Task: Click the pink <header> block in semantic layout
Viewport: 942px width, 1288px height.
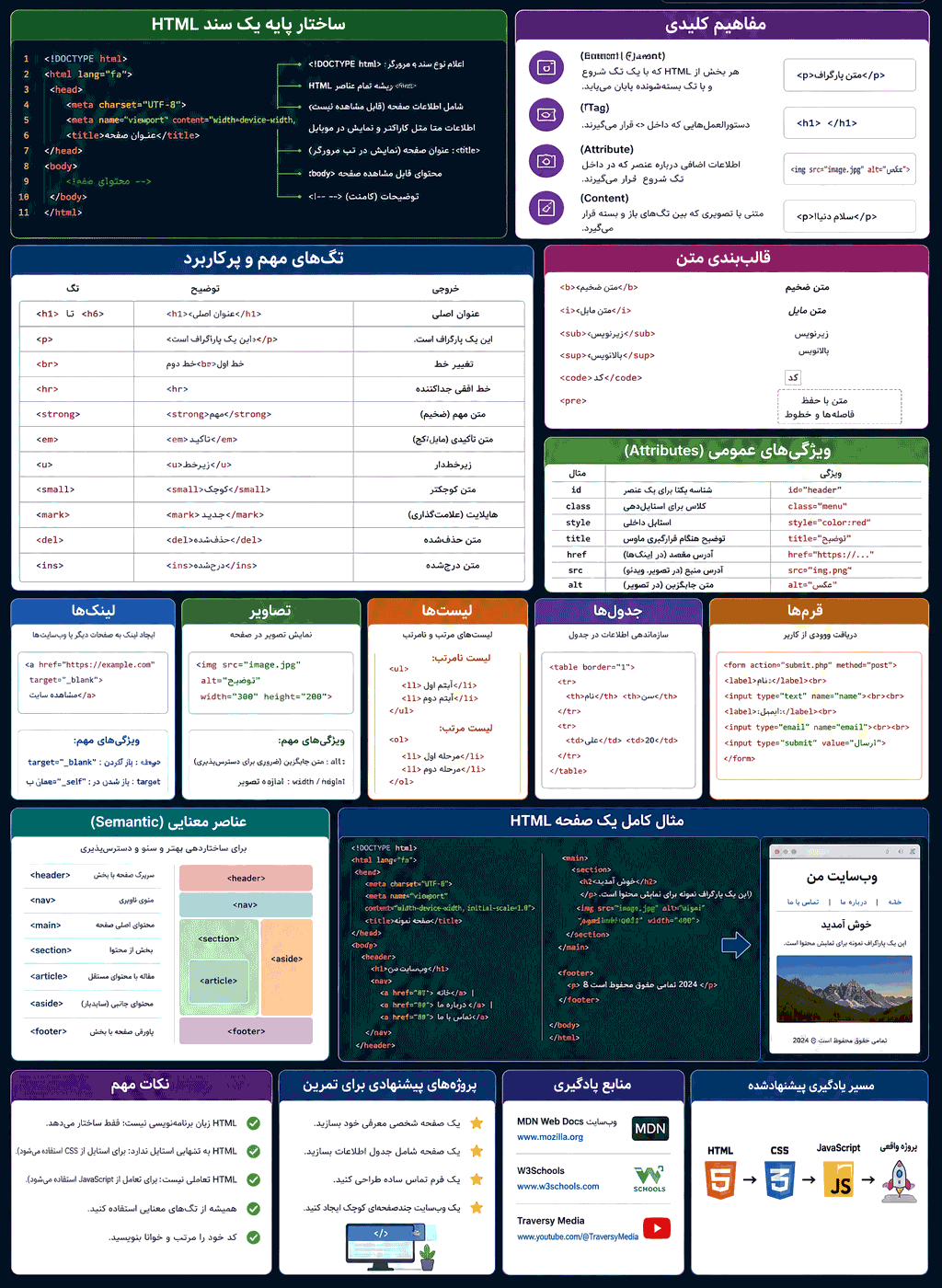Action: 246,878
